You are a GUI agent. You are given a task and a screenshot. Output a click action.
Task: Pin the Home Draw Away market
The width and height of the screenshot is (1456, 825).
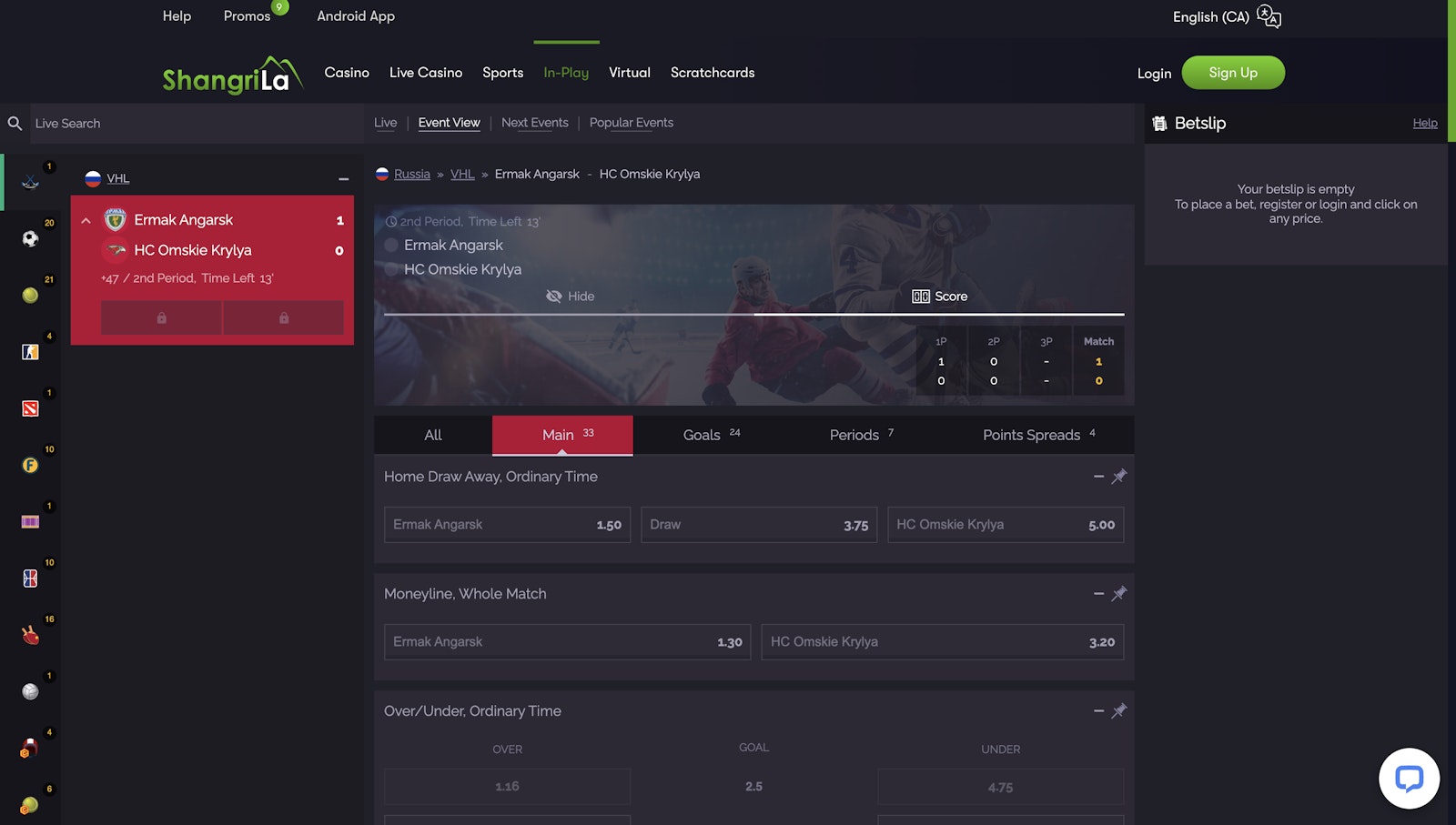(1119, 477)
